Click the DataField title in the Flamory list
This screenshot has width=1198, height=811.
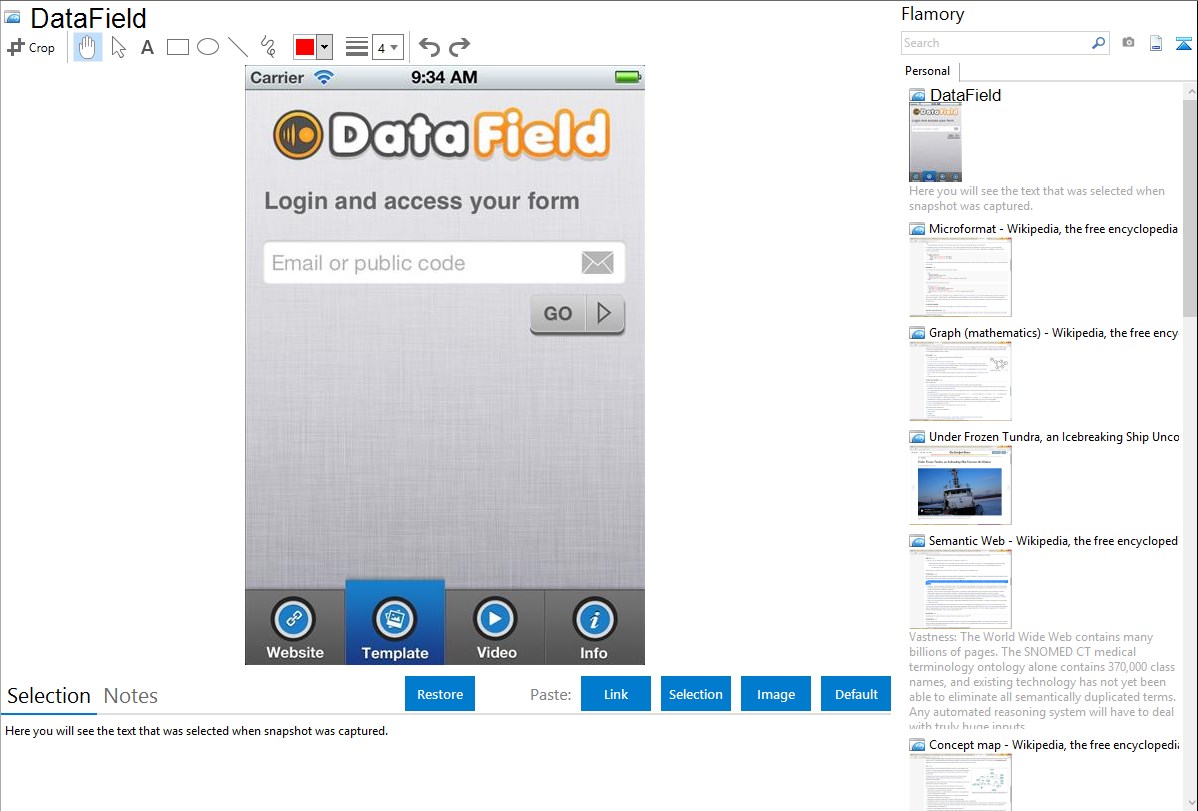965,96
